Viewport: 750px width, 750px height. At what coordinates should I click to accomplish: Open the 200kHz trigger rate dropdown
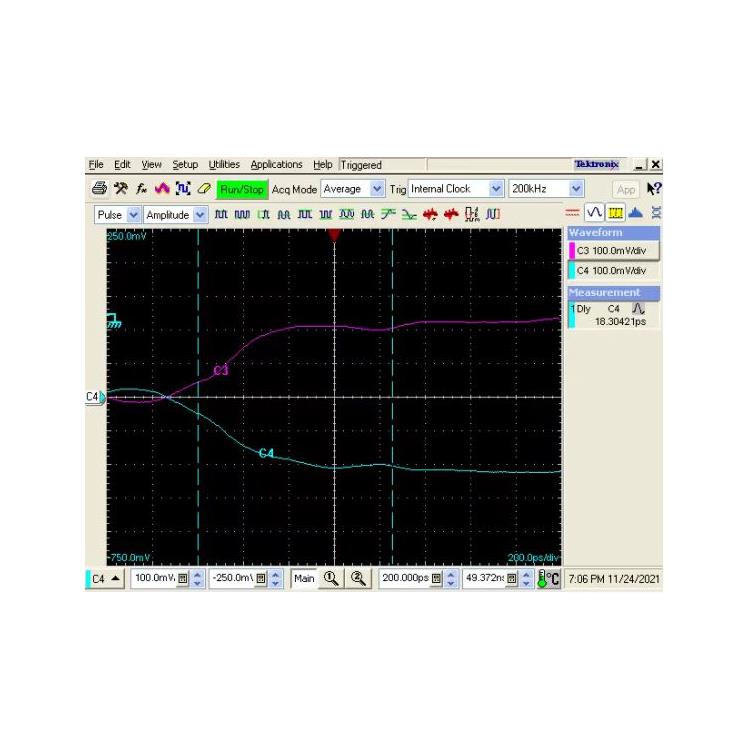point(546,188)
